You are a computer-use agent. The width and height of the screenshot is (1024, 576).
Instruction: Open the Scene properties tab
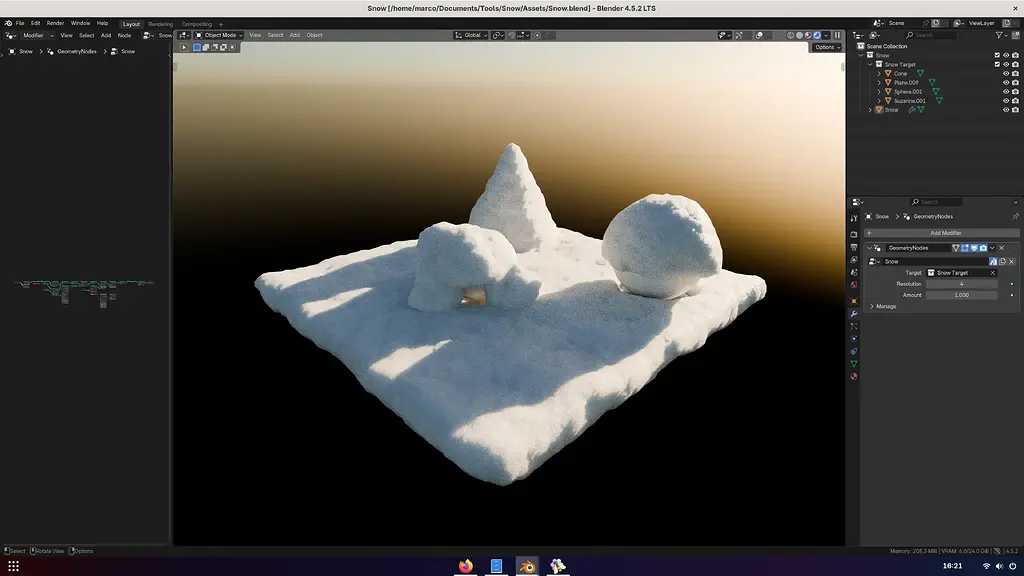tap(854, 272)
